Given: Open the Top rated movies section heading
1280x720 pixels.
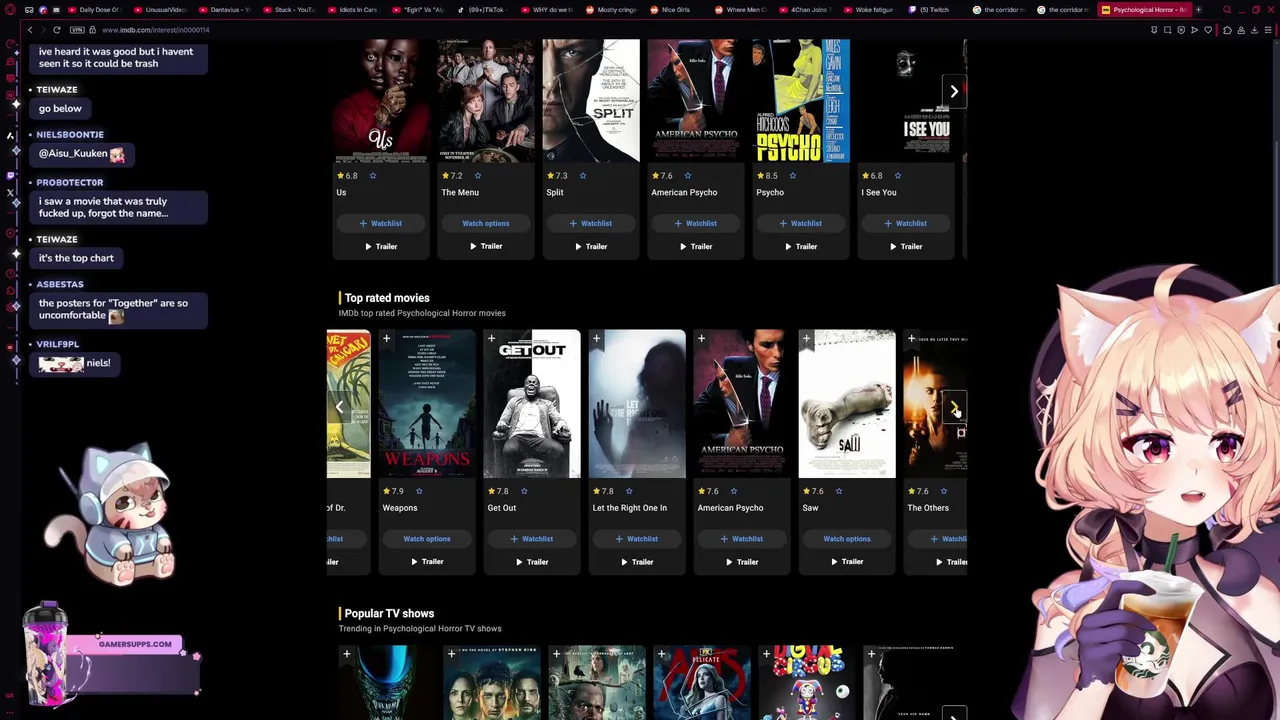Looking at the screenshot, I should pos(387,298).
